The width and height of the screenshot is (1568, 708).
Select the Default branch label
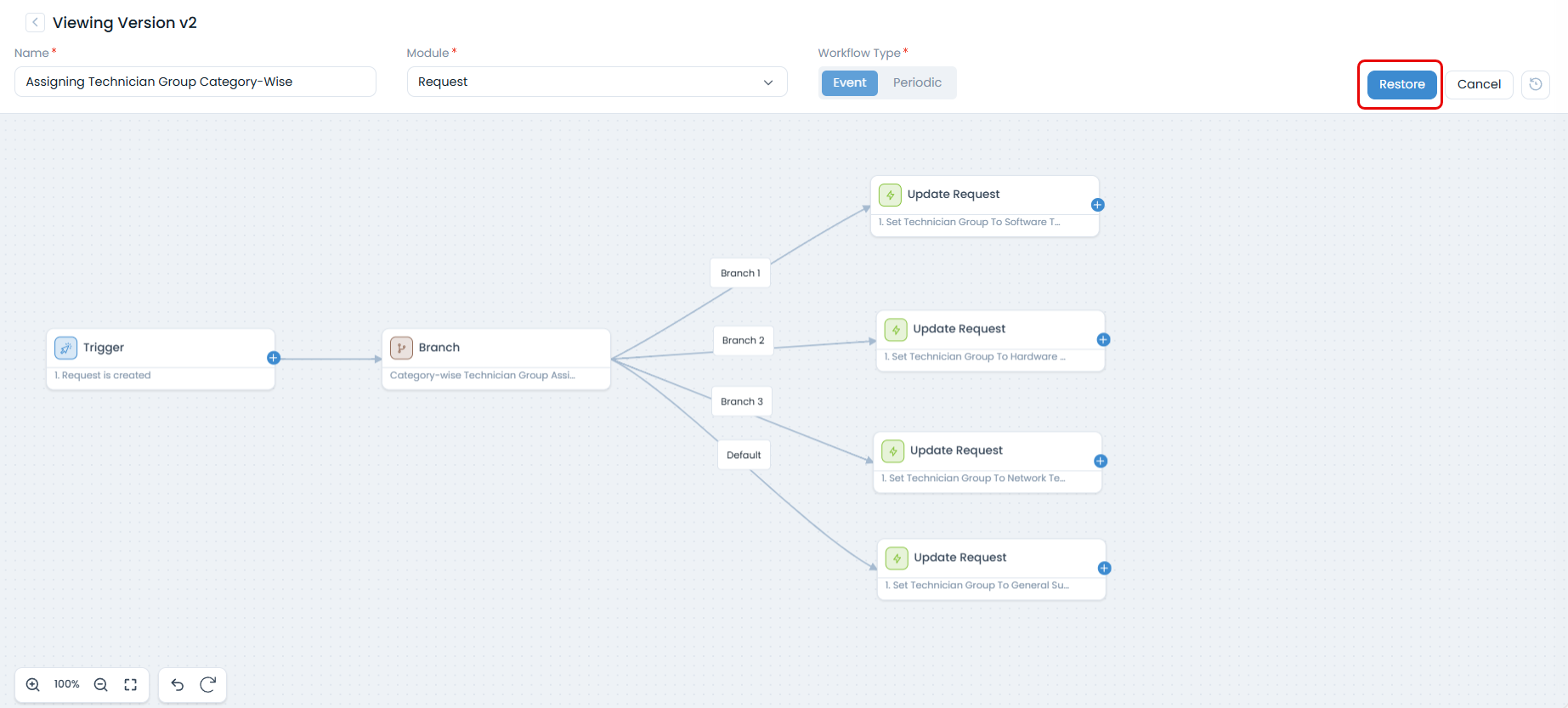coord(744,455)
